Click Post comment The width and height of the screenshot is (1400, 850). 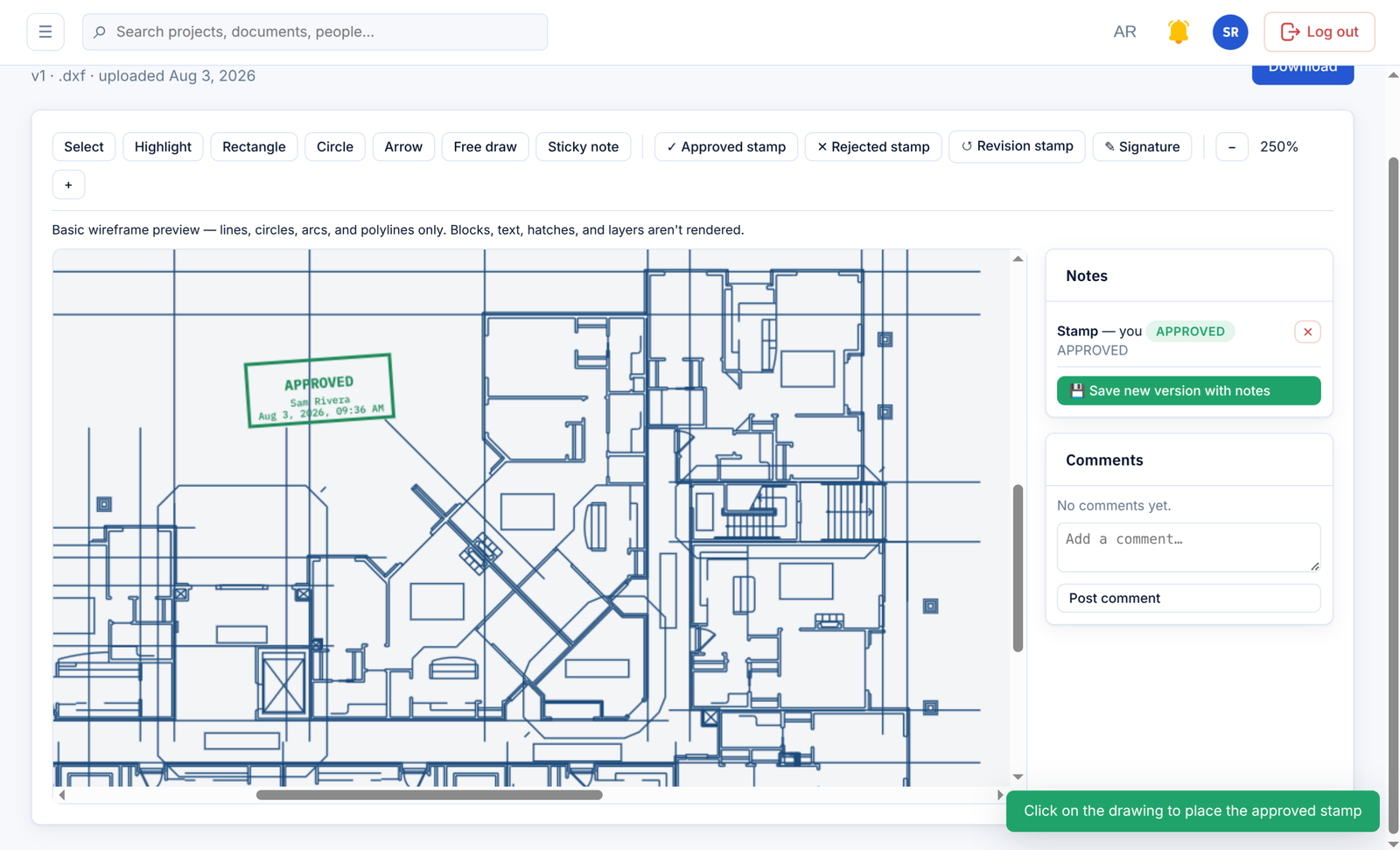pyautogui.click(x=1188, y=598)
